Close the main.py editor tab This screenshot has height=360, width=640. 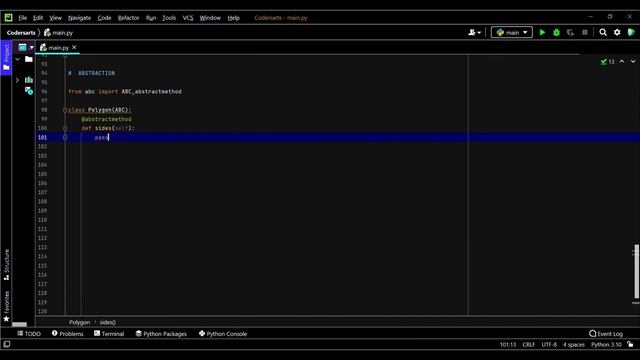(x=74, y=47)
